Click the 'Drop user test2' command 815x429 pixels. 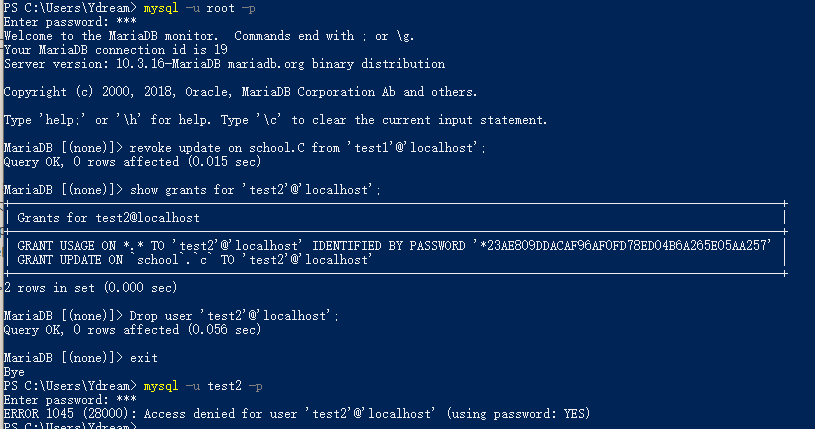point(234,316)
